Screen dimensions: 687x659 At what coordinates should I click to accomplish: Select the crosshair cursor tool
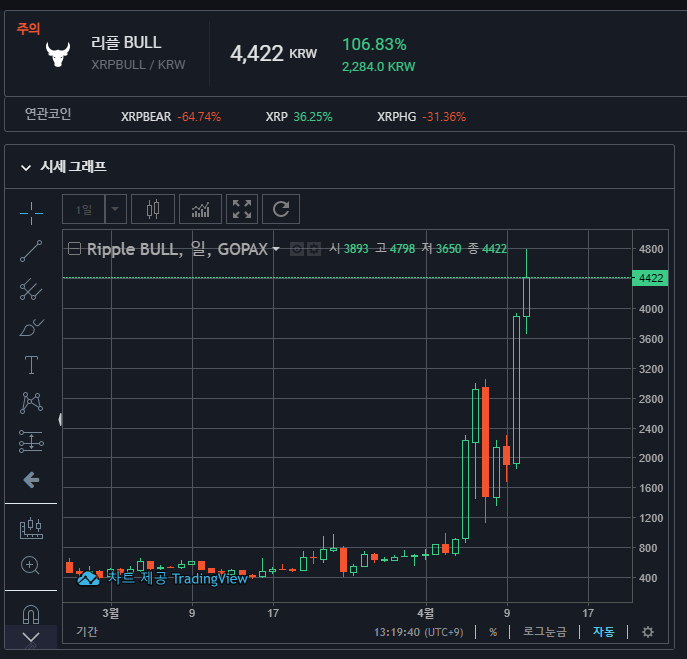31,213
